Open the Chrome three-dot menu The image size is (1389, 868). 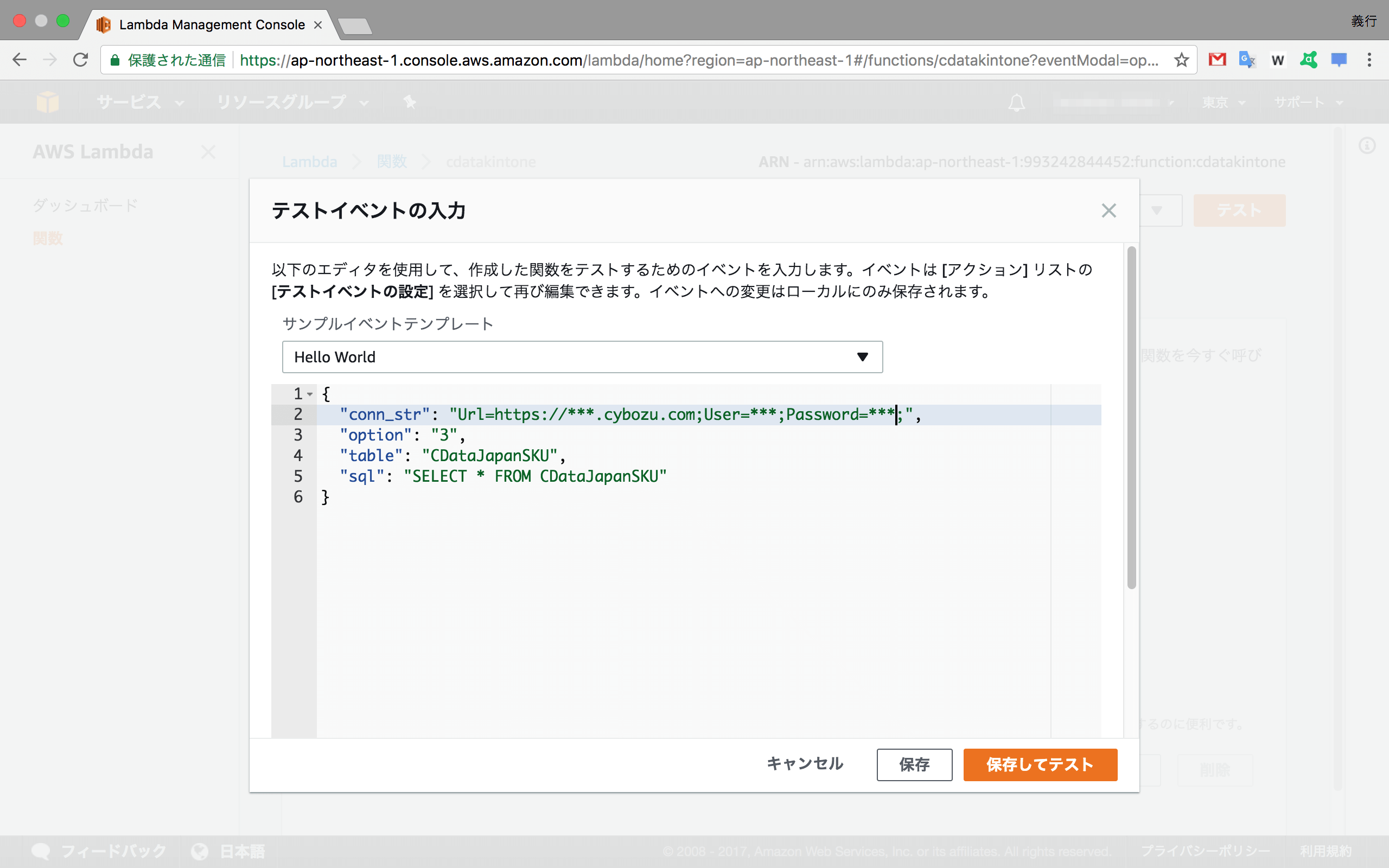pos(1369,60)
